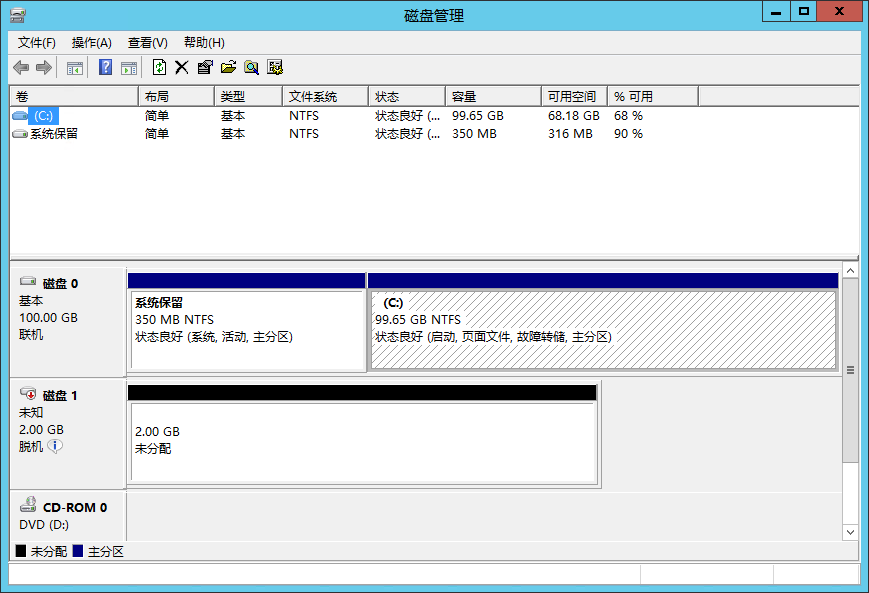Click the open-folder toolbar icon
Screen dimensions: 869x593
point(228,67)
